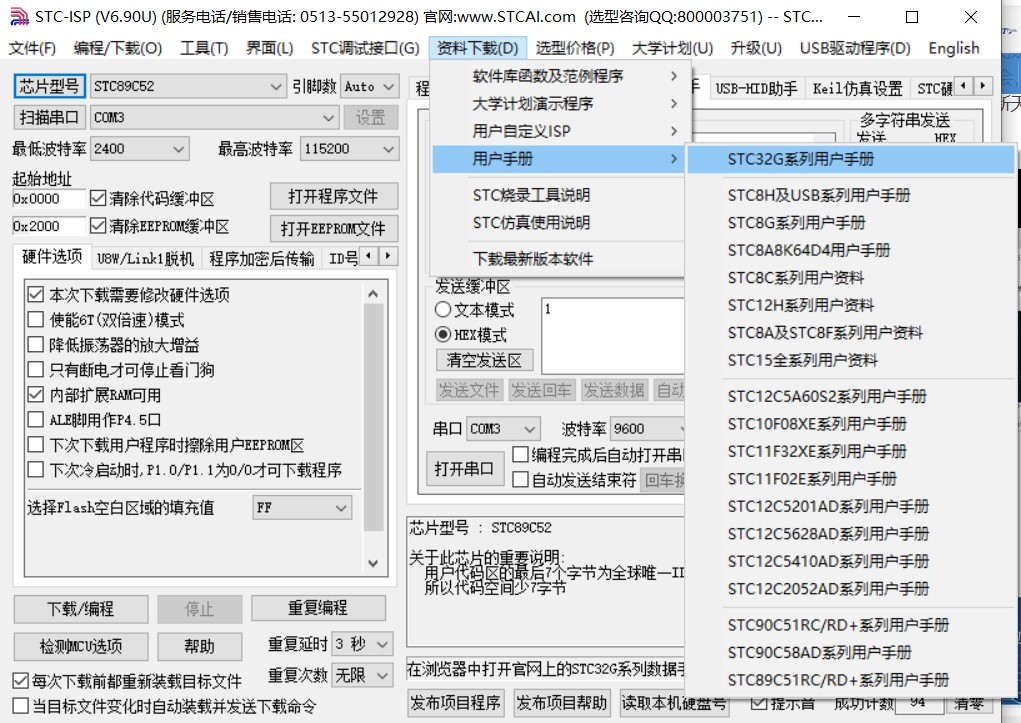The image size is (1021, 723).
Task: Check 编程完成后自动打开串口 option
Action: pyautogui.click(x=520, y=455)
